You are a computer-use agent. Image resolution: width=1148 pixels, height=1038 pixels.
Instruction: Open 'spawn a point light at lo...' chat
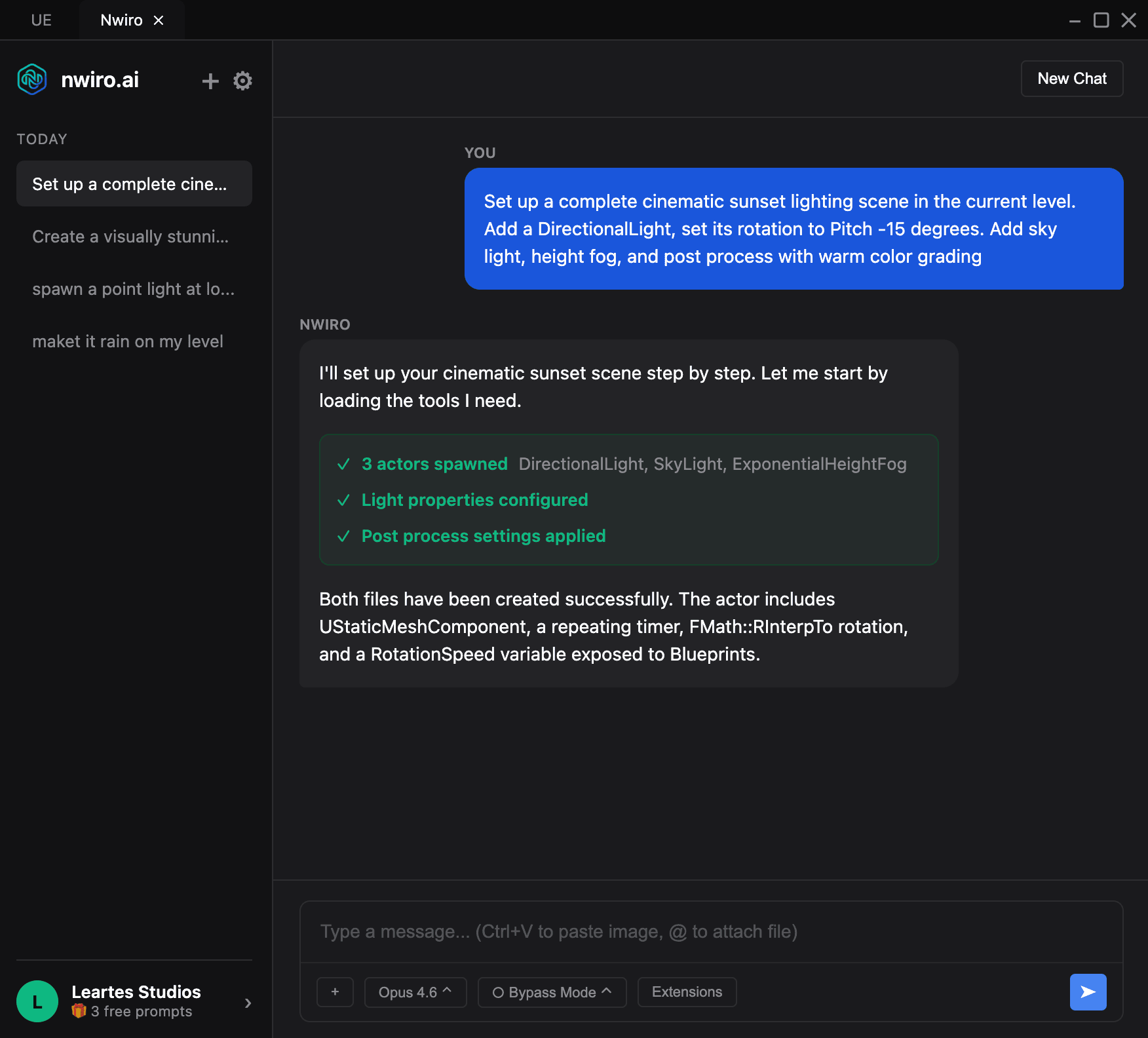pyautogui.click(x=134, y=289)
